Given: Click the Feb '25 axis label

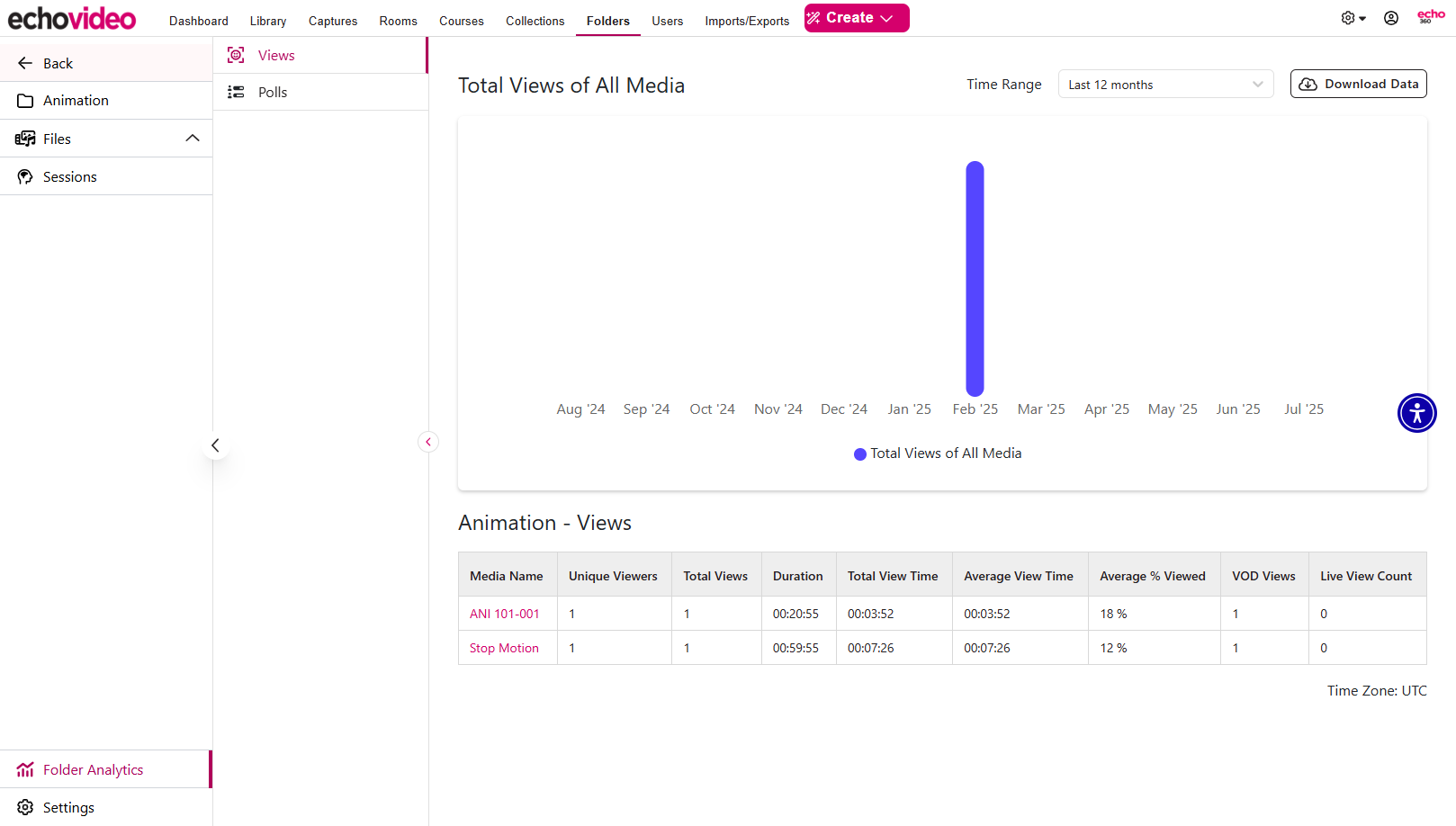Looking at the screenshot, I should pyautogui.click(x=975, y=409).
